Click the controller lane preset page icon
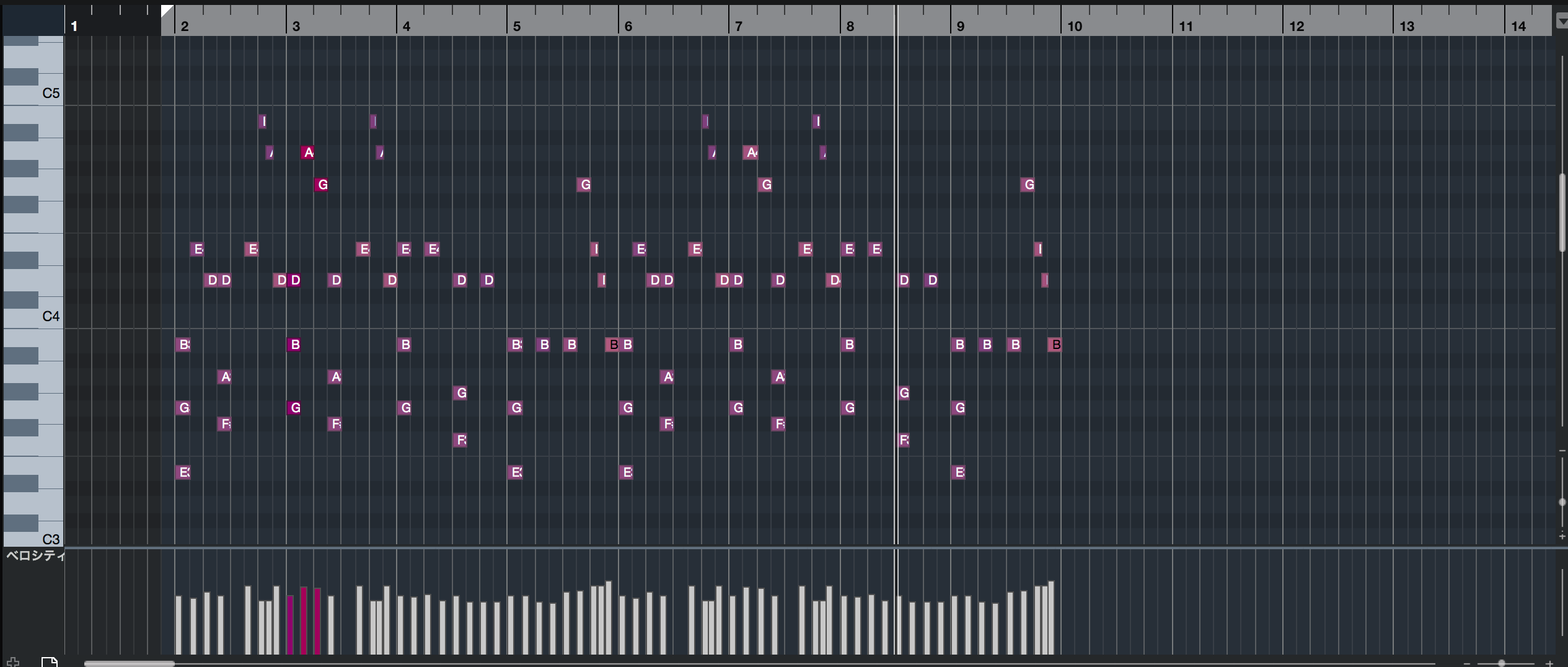Screen dimensions: 1568x667 (x=50, y=661)
